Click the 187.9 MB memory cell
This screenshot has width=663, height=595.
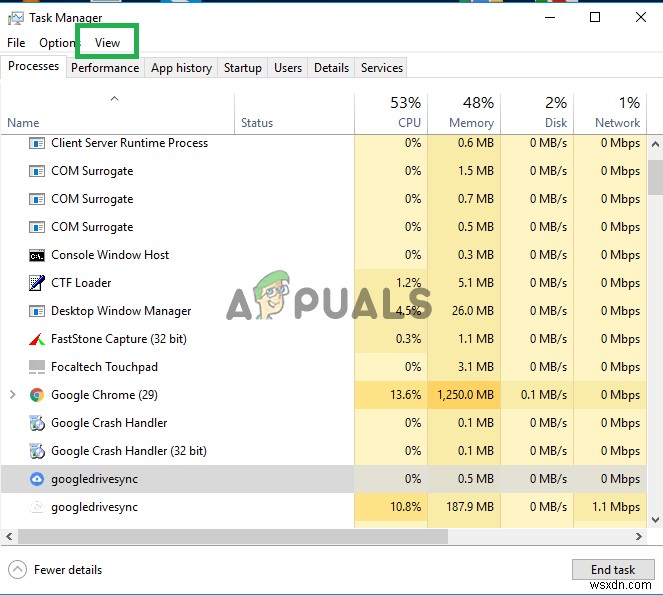pos(464,507)
